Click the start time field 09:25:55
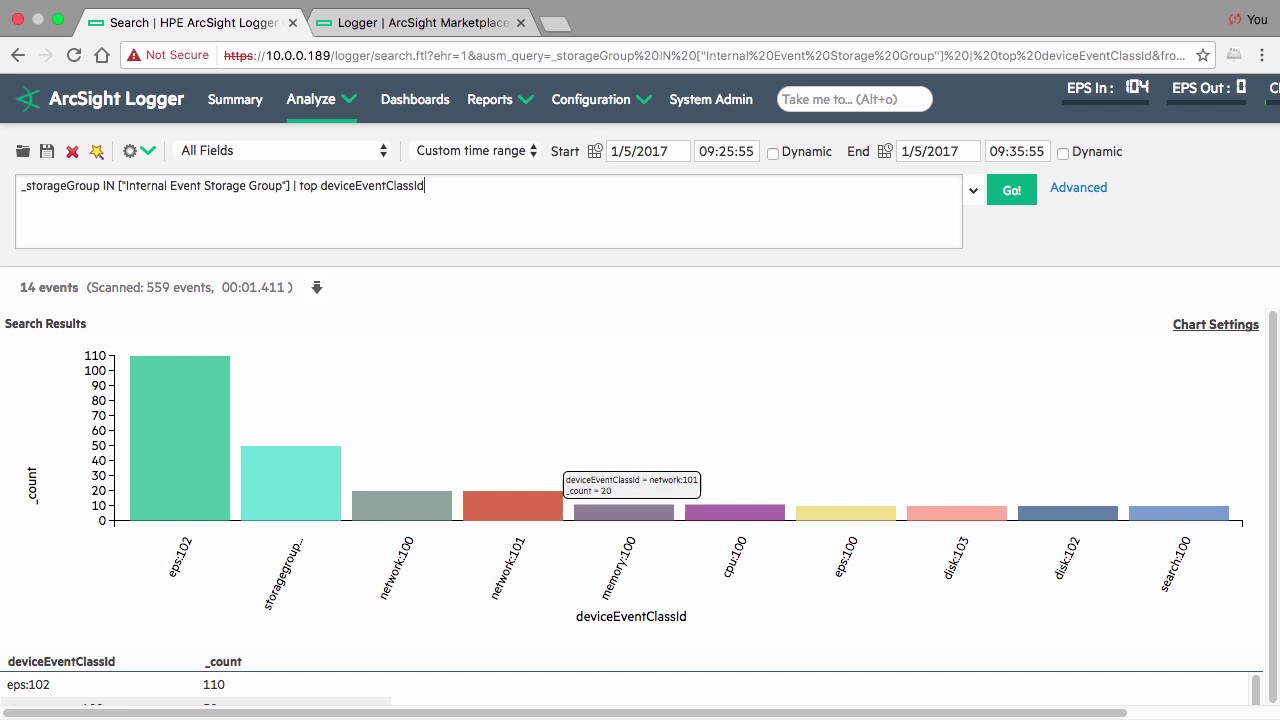The width and height of the screenshot is (1280, 720). [726, 151]
